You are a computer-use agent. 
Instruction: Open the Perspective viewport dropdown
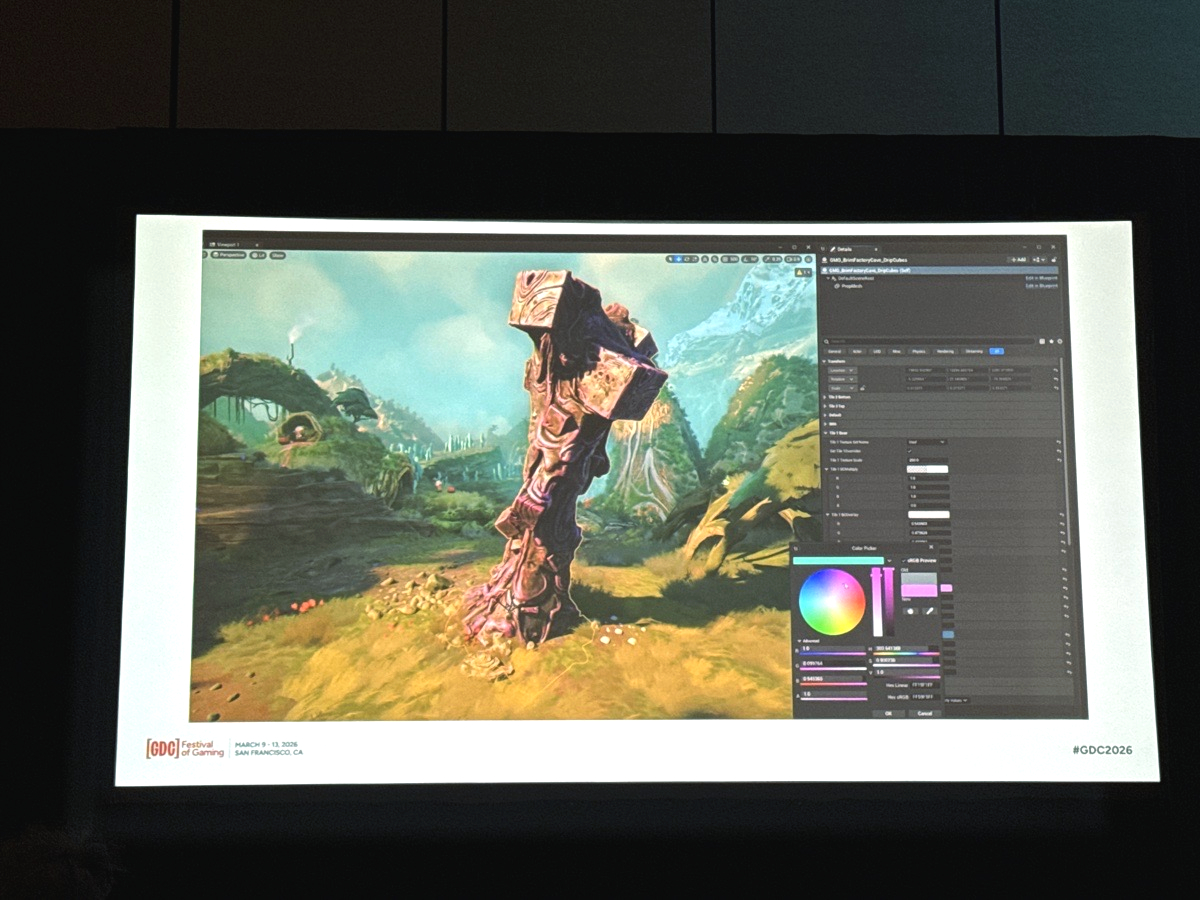pyautogui.click(x=228, y=255)
